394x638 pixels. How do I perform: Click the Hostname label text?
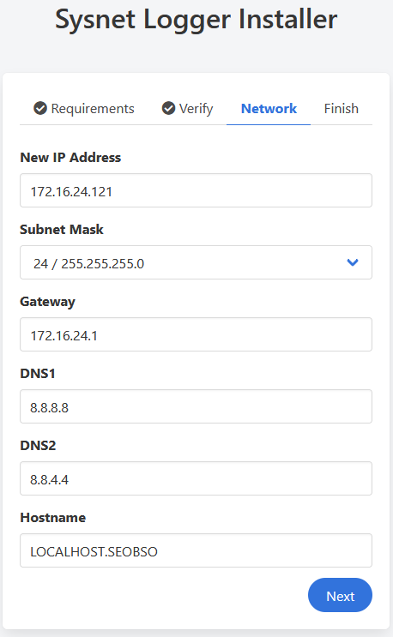tap(53, 518)
